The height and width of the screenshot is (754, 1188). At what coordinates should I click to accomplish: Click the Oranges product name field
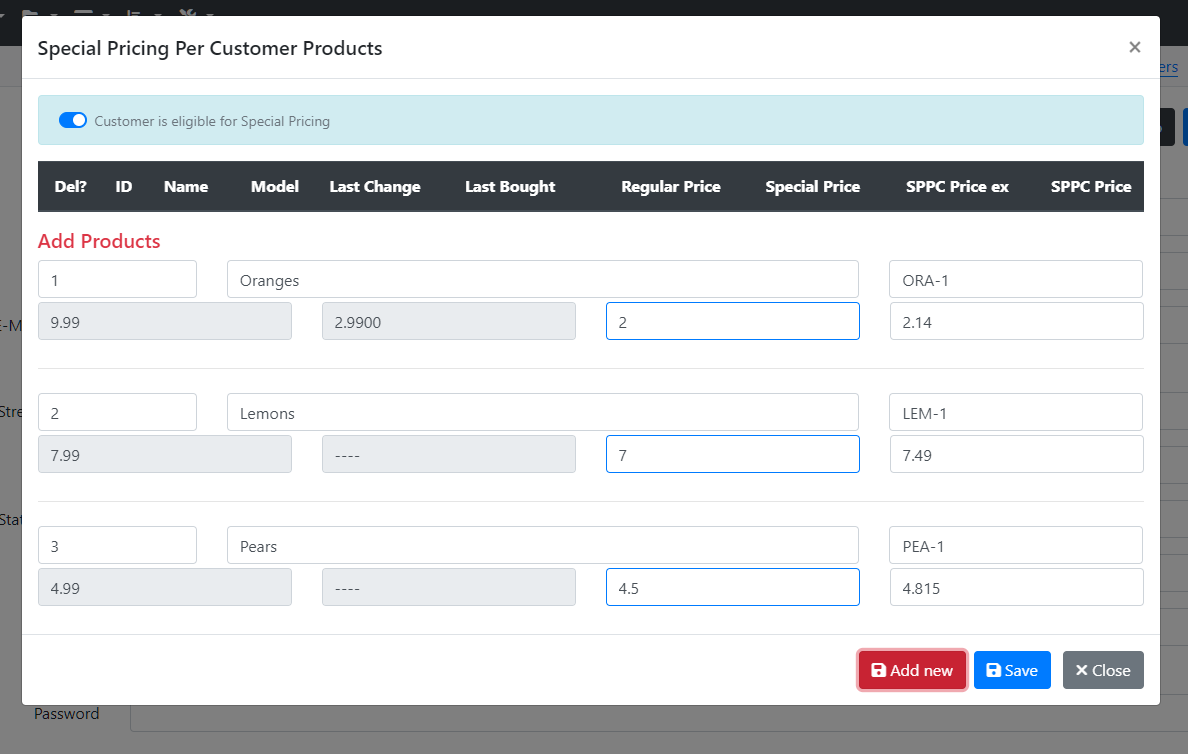(542, 280)
